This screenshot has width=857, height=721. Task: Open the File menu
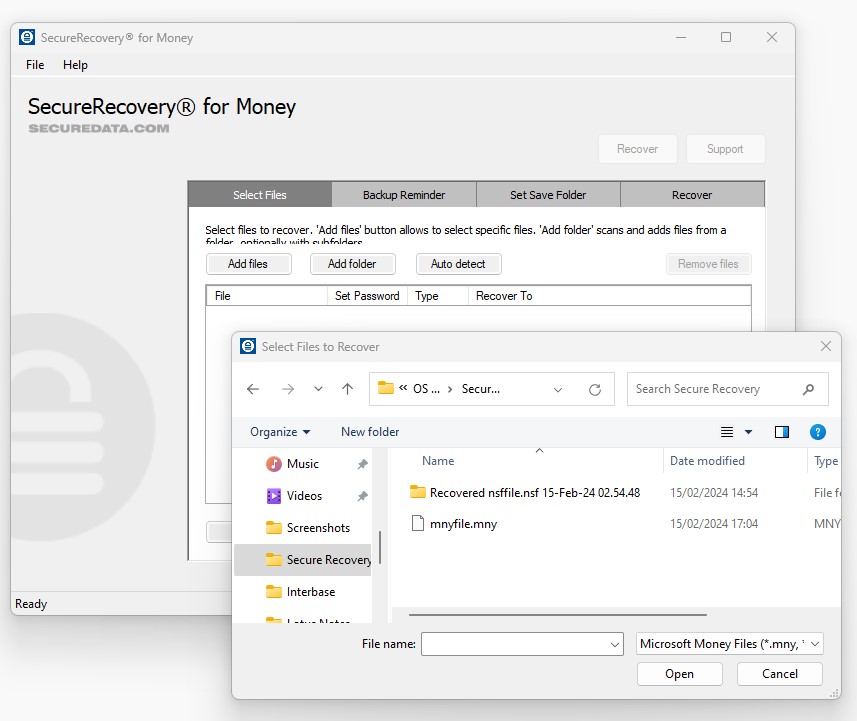click(35, 65)
